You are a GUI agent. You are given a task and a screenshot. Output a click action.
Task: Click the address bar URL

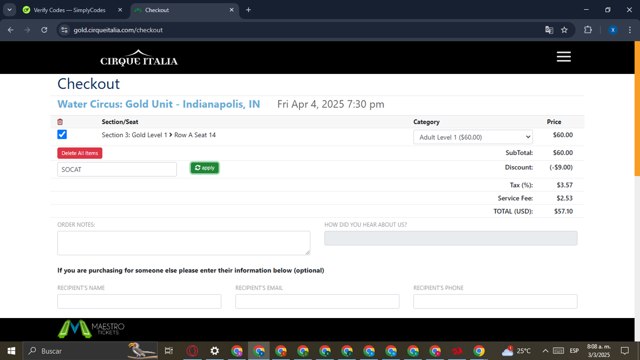(118, 30)
